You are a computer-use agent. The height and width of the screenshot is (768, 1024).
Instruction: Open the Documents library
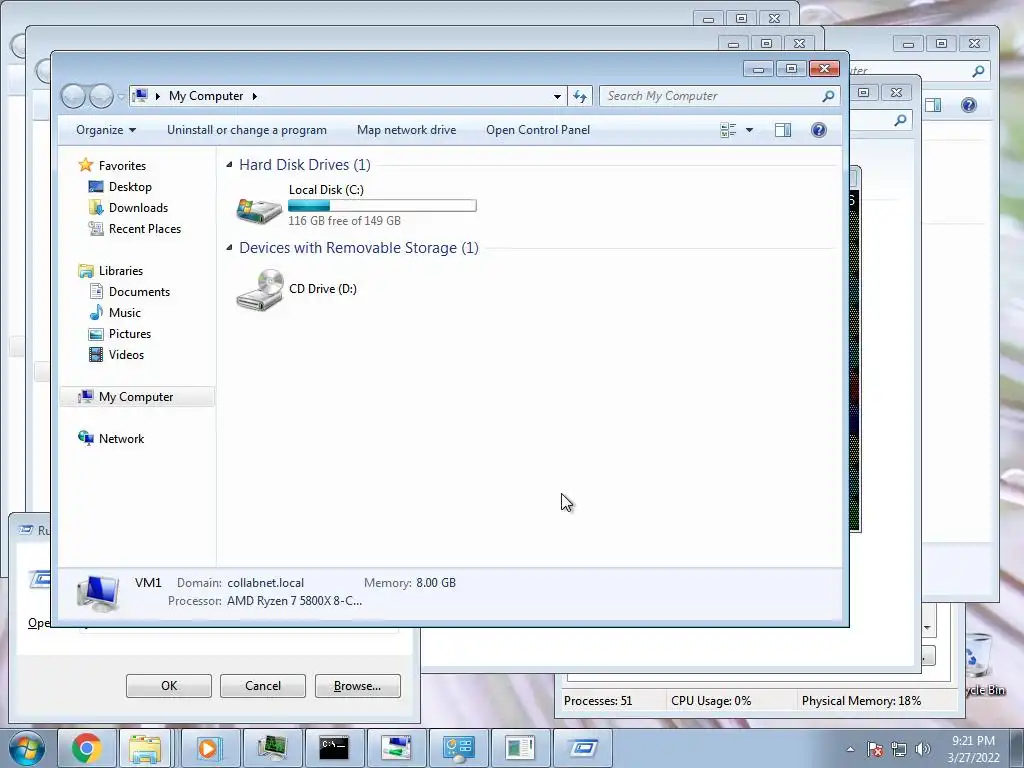click(139, 292)
